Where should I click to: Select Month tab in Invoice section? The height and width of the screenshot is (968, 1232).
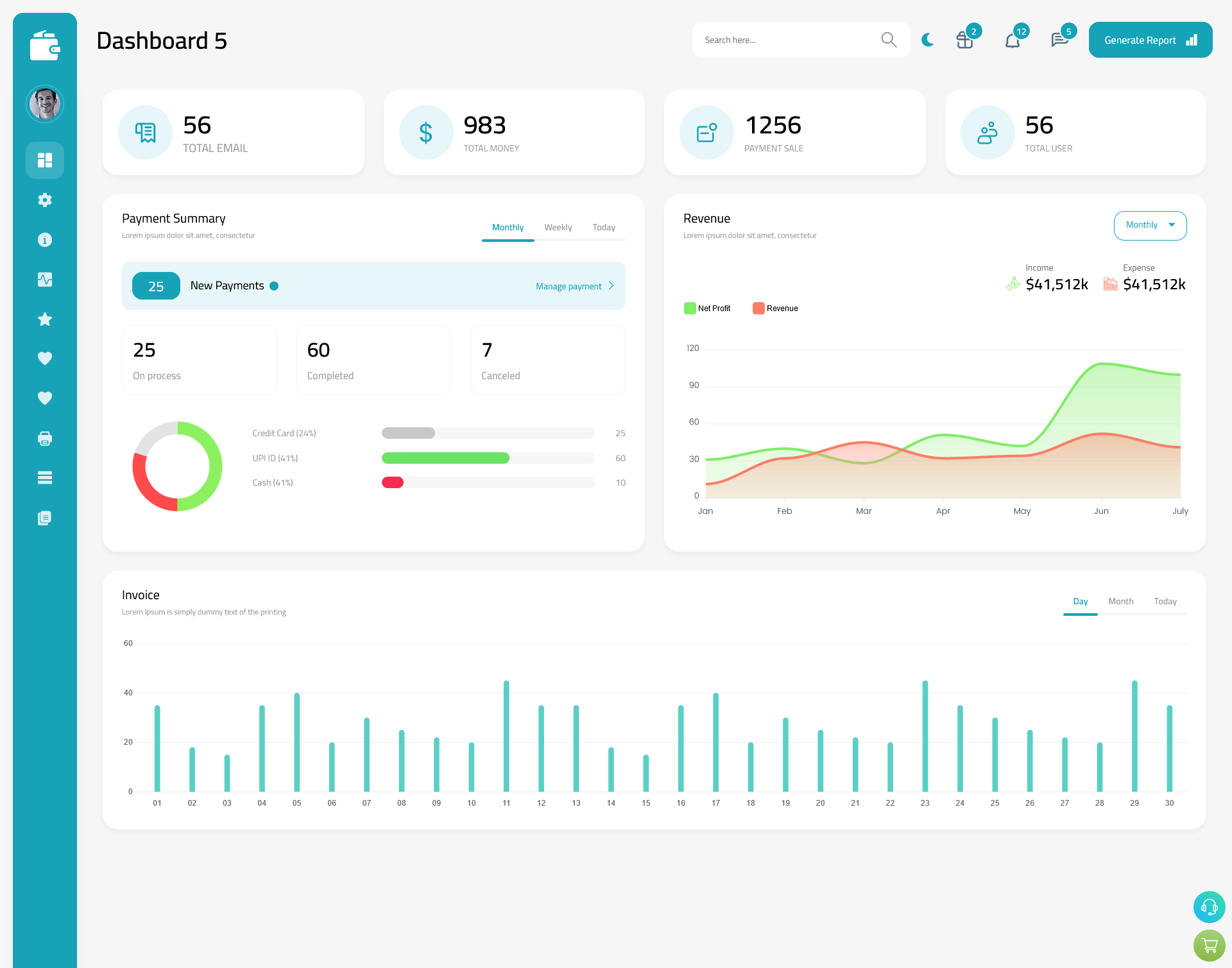(1120, 601)
